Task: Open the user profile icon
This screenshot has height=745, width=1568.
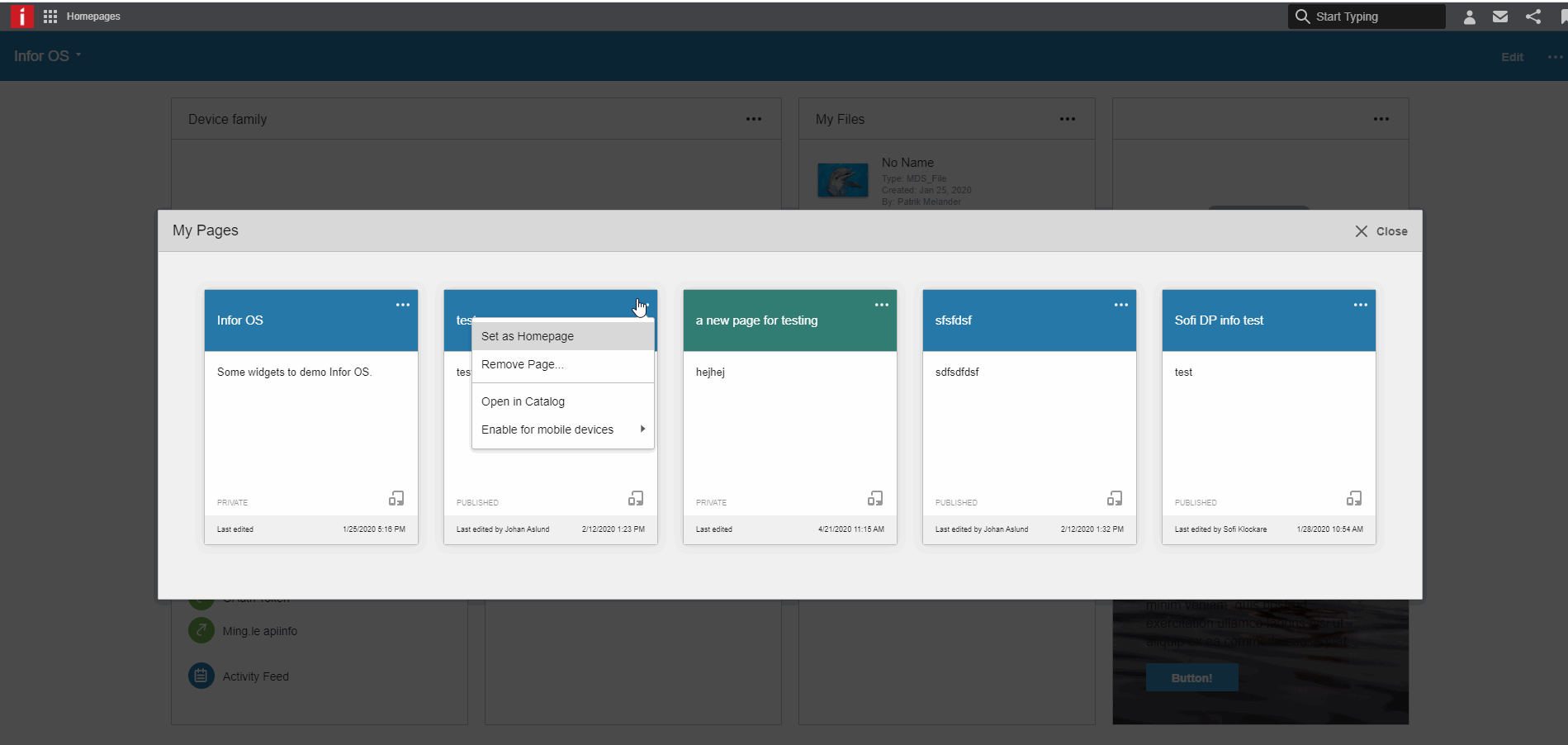Action: (1469, 17)
